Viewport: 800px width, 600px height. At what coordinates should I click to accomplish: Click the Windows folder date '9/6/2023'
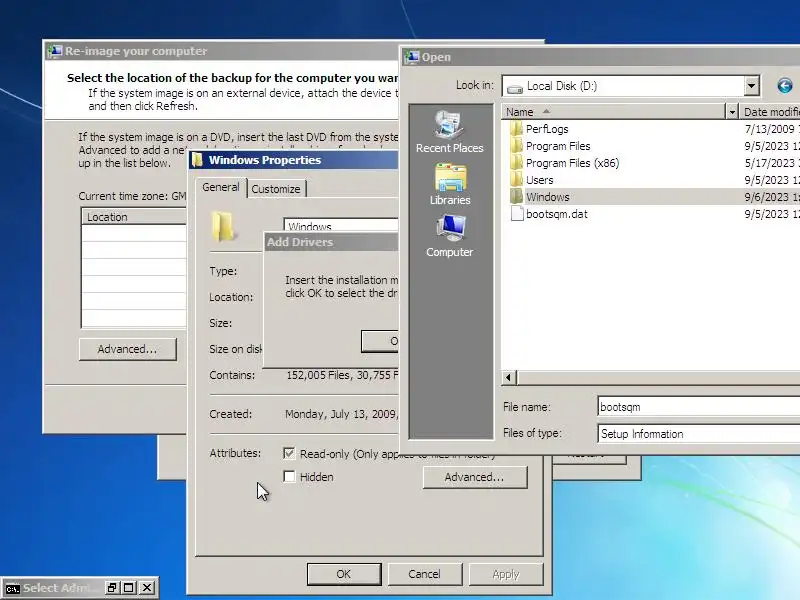(766, 197)
